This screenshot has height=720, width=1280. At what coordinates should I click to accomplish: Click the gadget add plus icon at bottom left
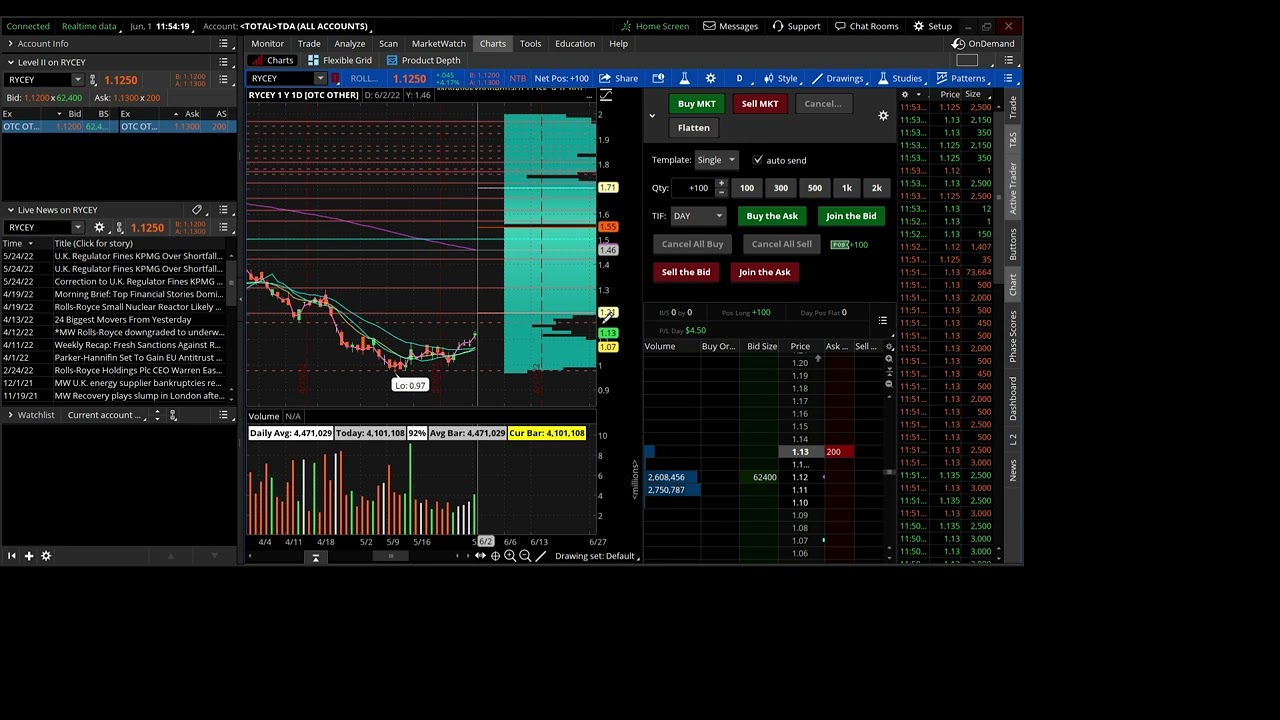[x=29, y=556]
